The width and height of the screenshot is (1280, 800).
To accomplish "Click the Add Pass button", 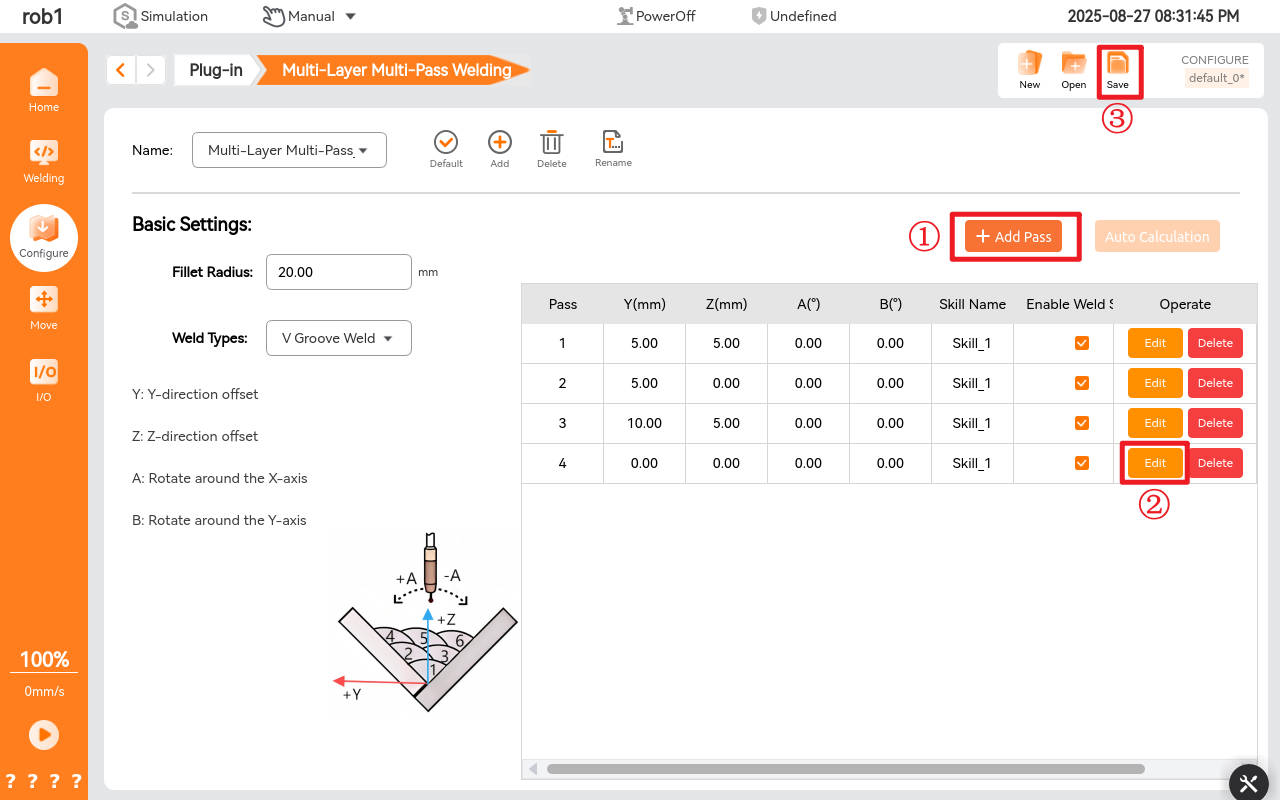I will tap(1013, 236).
